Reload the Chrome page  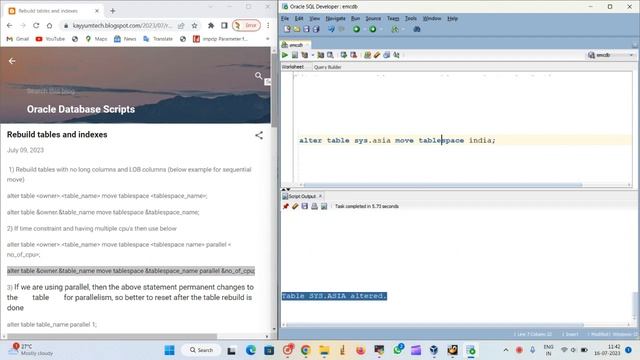click(36, 25)
